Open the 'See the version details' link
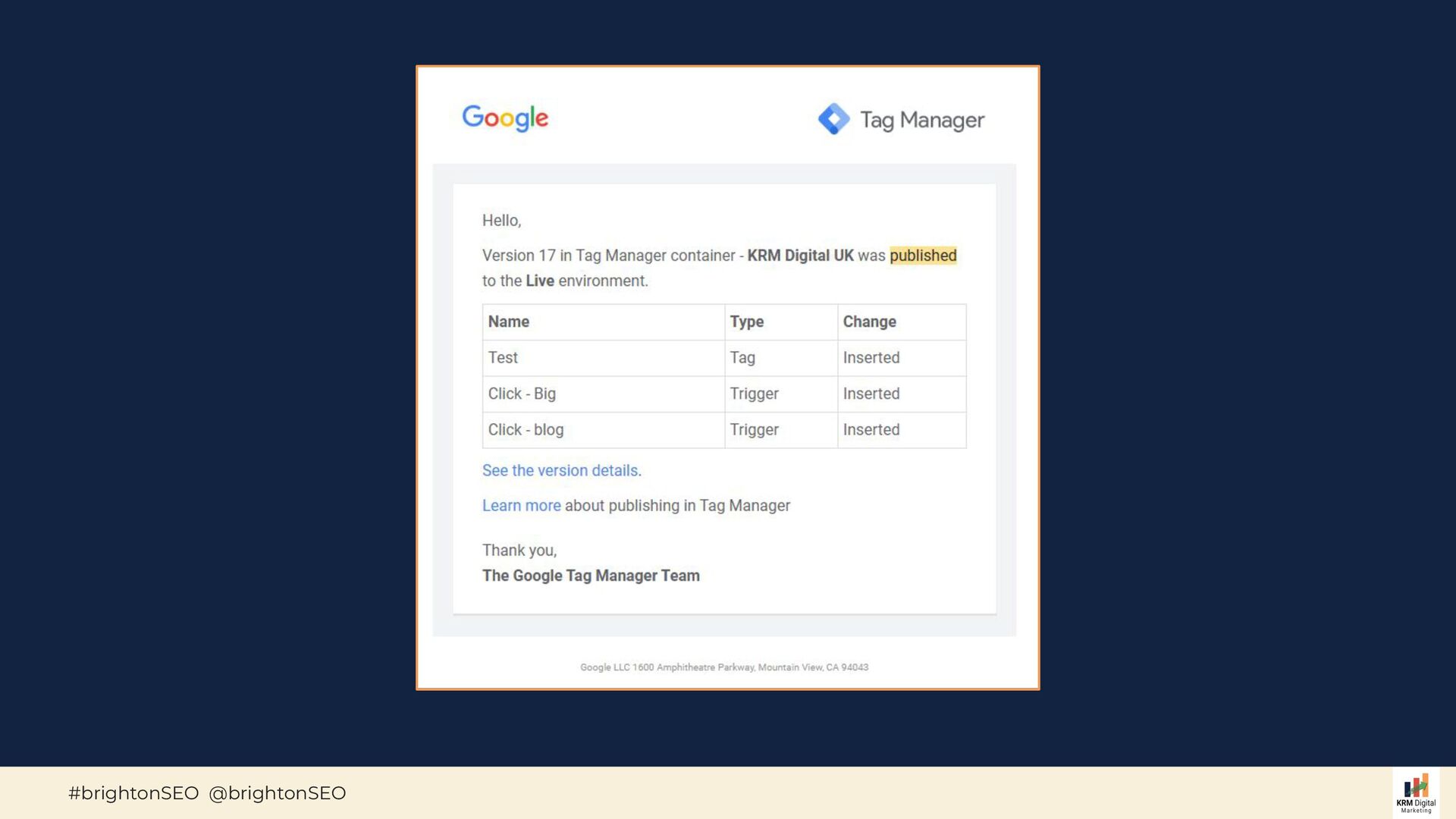Viewport: 1456px width, 819px height. point(561,470)
